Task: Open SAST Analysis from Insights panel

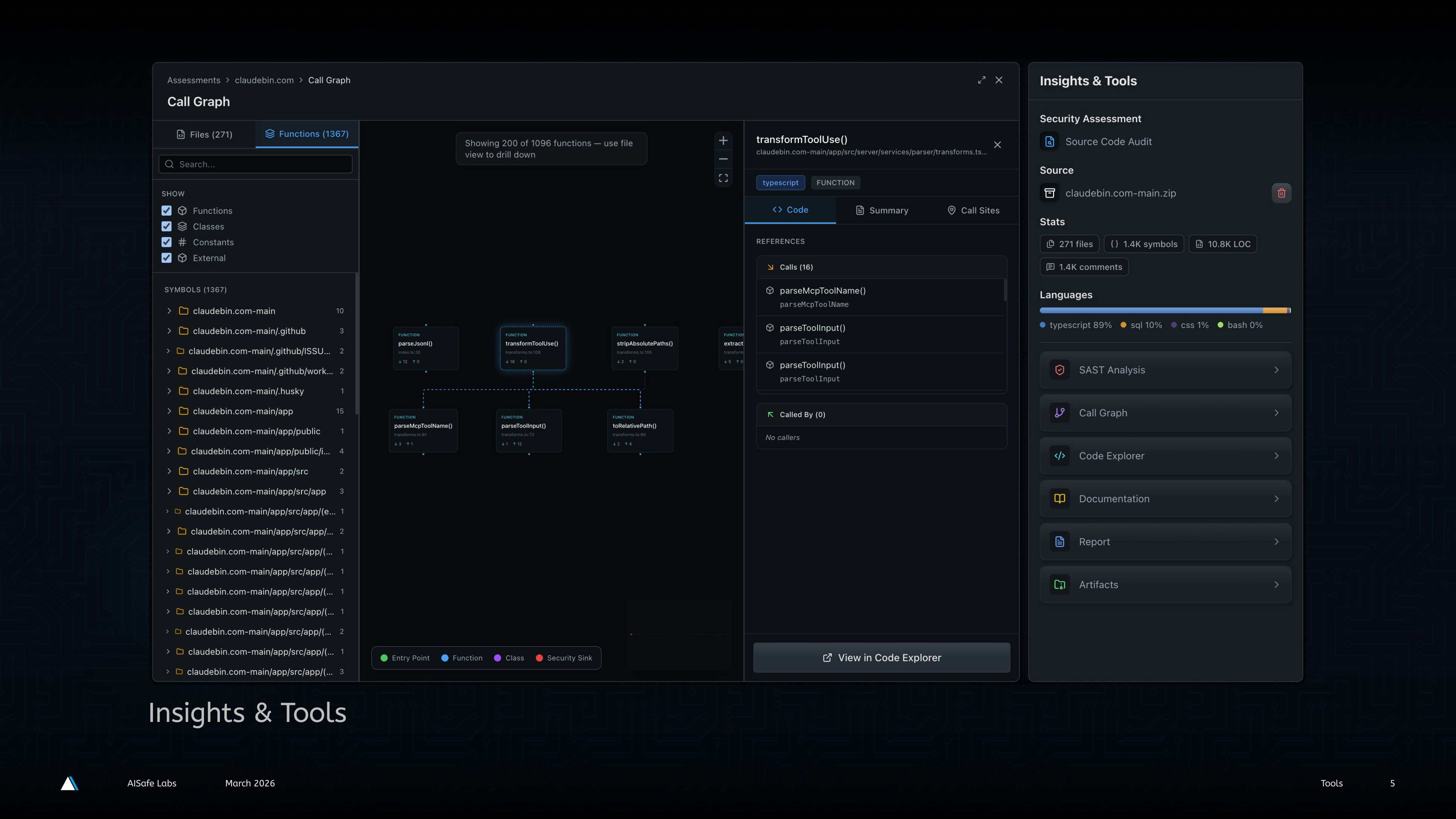Action: click(1165, 370)
